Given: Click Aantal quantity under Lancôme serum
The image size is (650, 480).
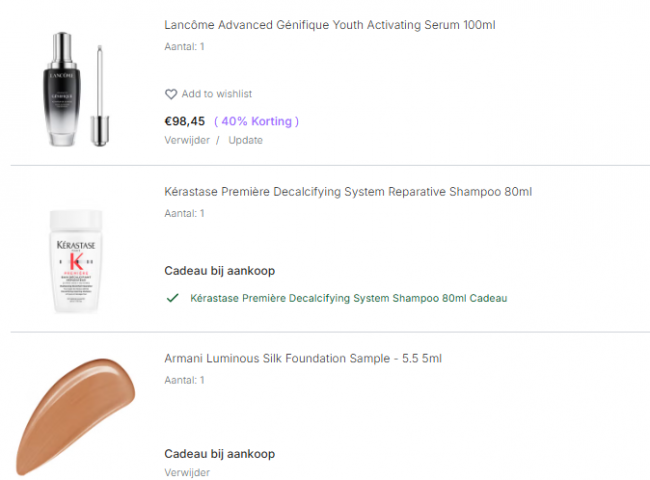Looking at the screenshot, I should [x=184, y=46].
